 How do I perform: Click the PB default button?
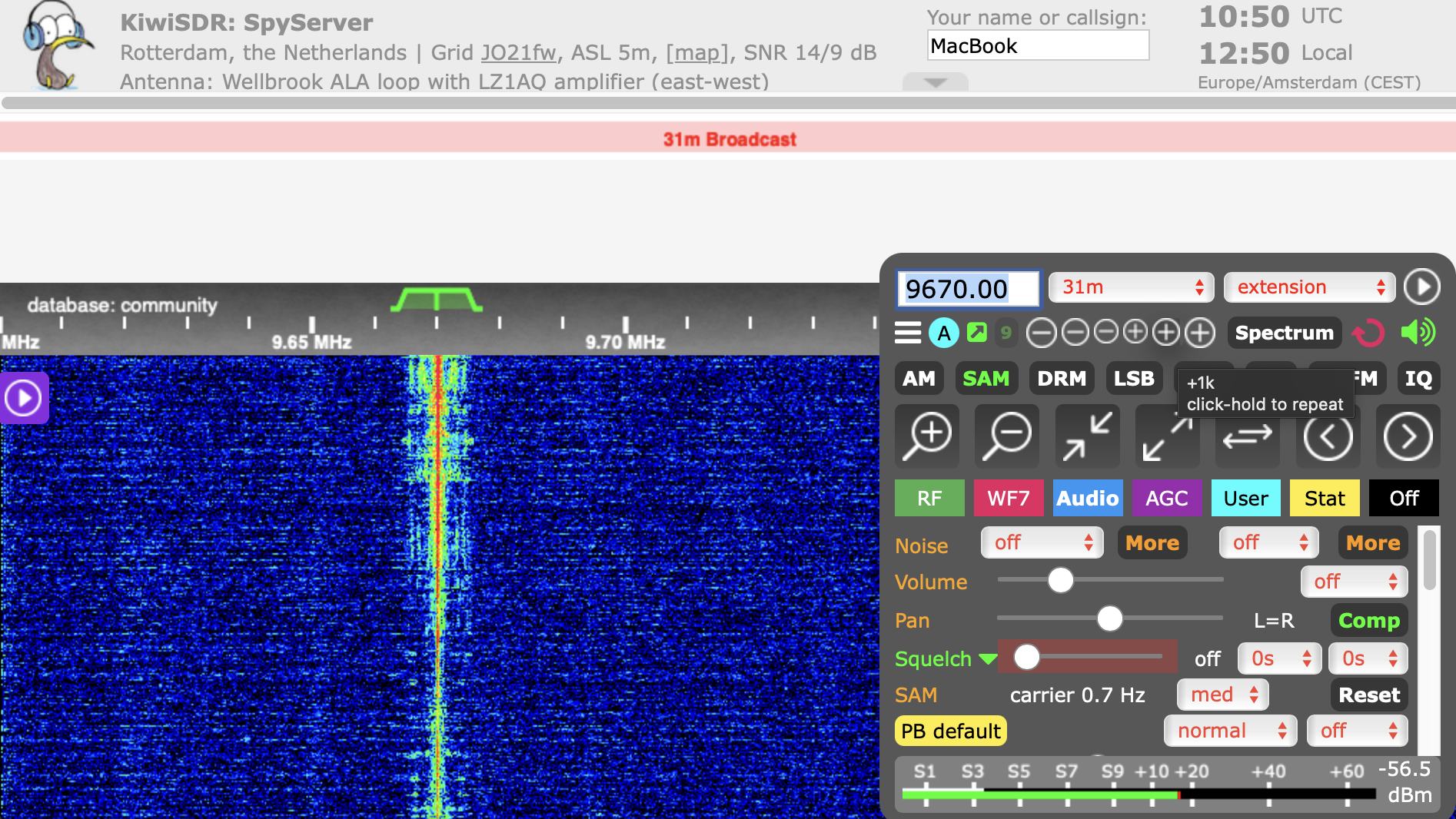(x=950, y=731)
